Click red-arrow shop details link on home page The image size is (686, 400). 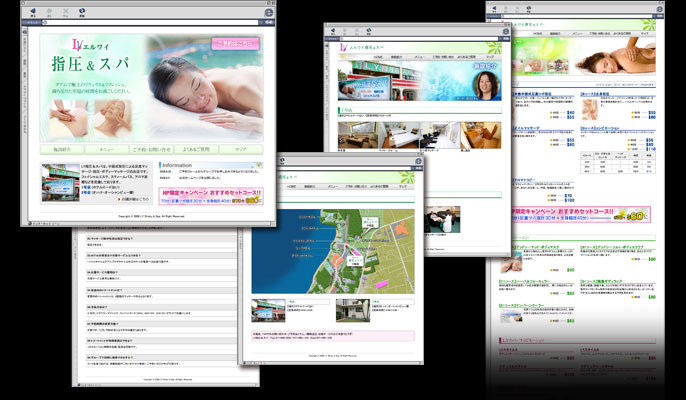[133, 199]
